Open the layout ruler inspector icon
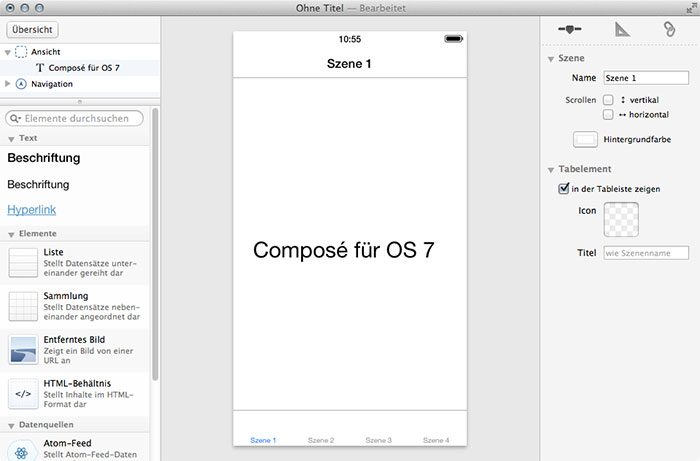Image resolution: width=700 pixels, height=461 pixels. click(x=622, y=29)
